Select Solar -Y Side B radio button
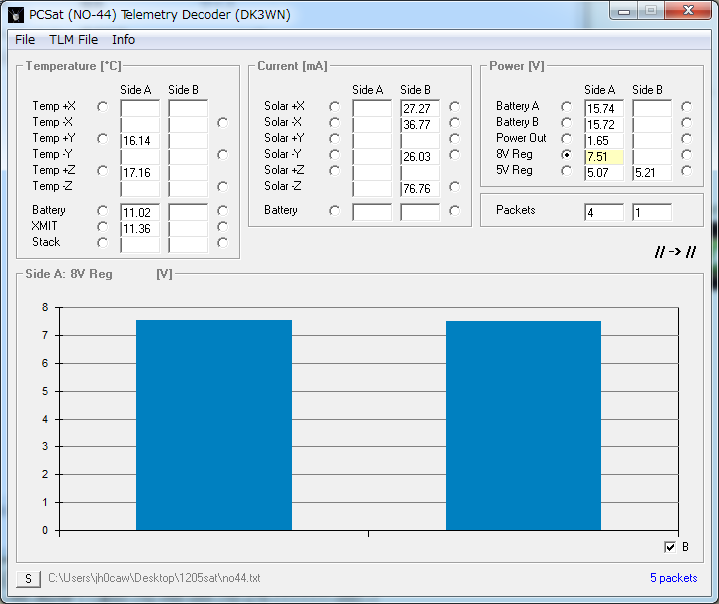 454,155
